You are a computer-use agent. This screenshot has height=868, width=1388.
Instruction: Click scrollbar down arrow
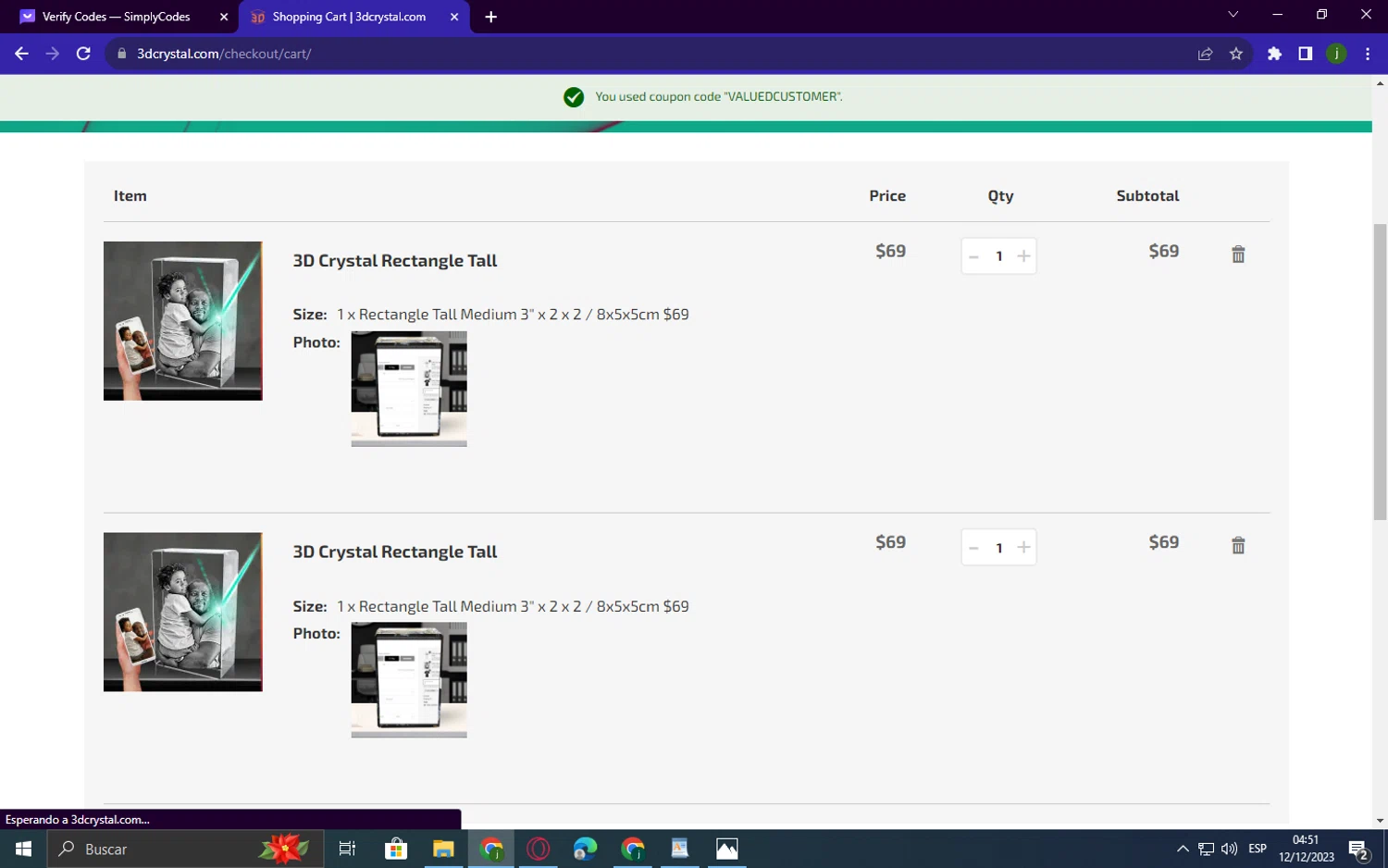[x=1380, y=820]
